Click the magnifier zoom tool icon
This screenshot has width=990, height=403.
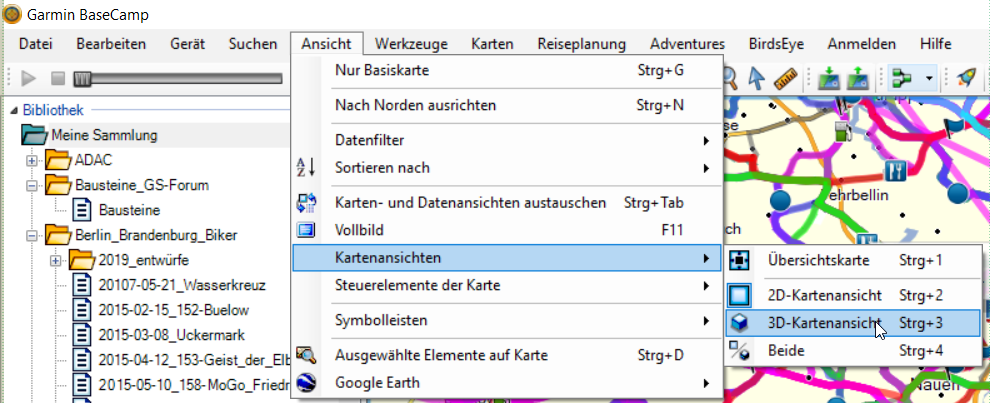tap(731, 78)
